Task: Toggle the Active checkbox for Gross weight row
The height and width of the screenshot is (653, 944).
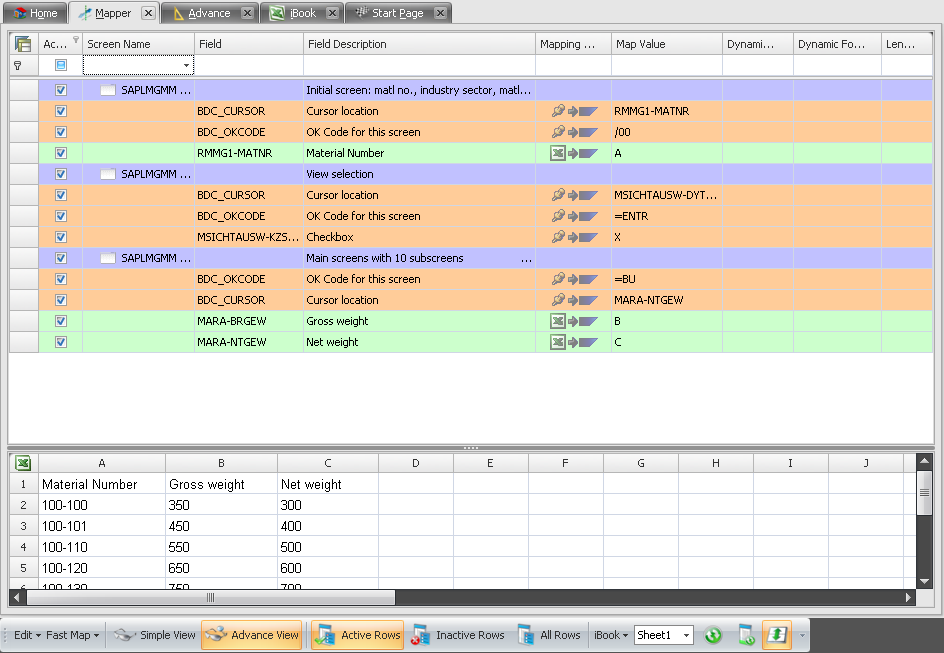Action: point(61,321)
